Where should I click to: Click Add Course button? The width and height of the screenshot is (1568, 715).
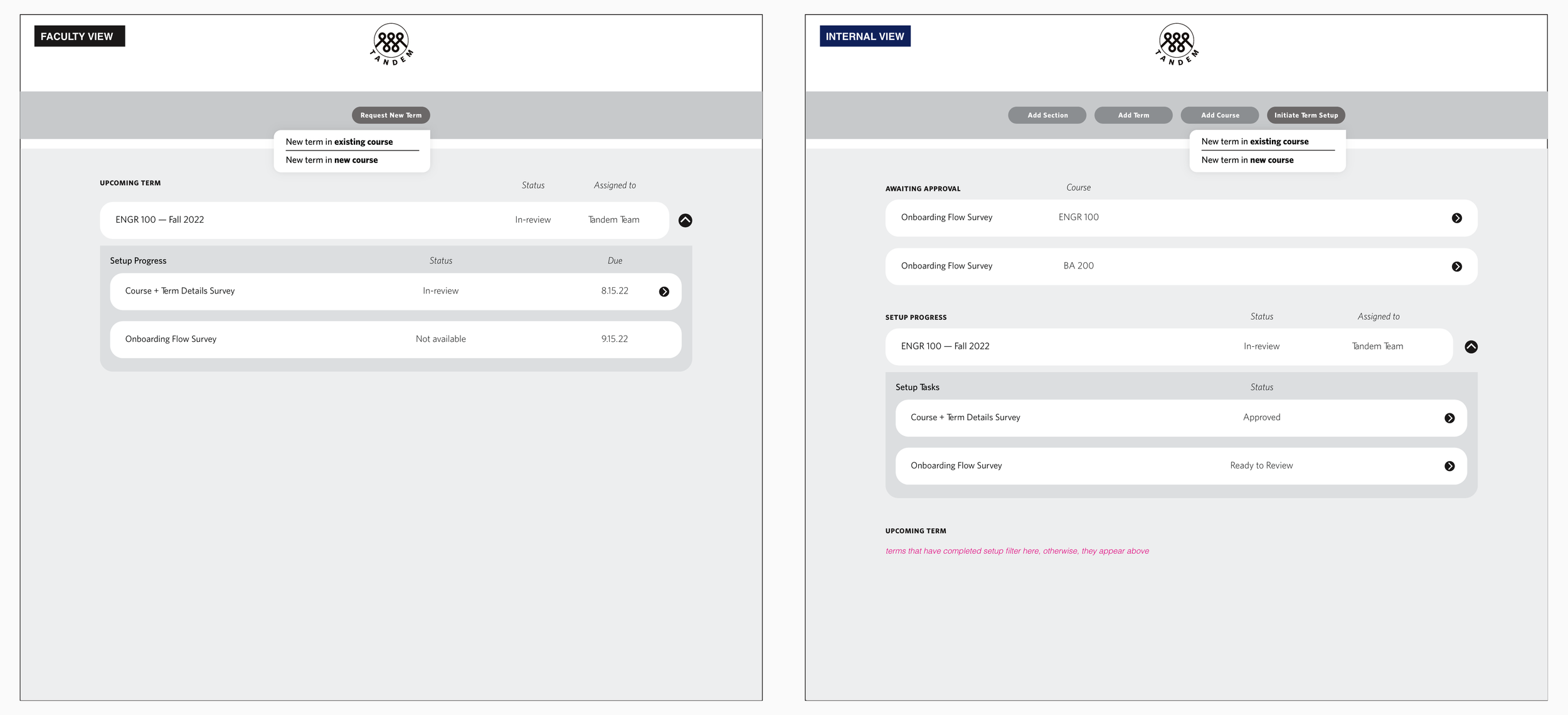1219,115
